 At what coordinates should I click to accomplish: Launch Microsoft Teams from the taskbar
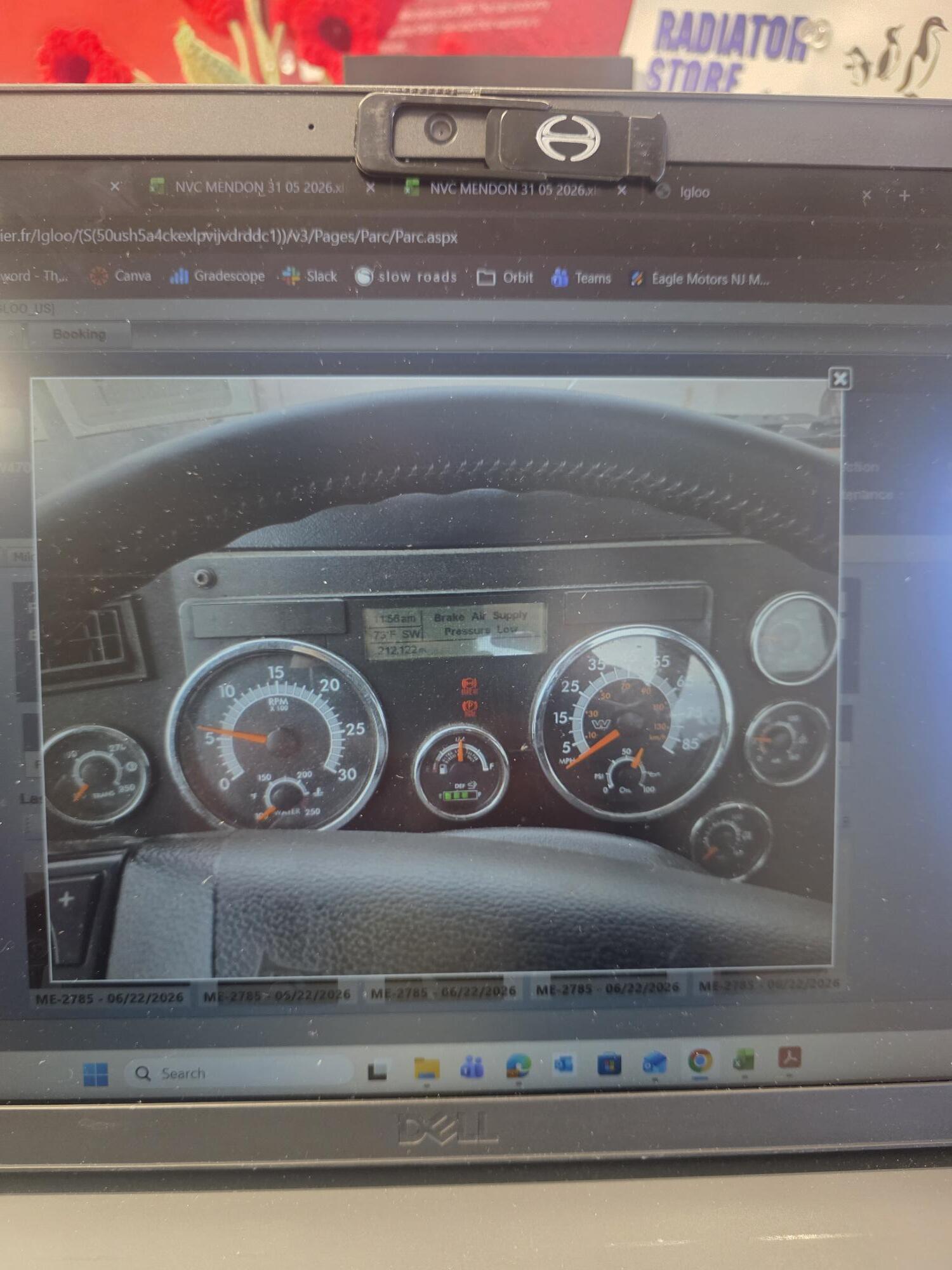[x=472, y=1067]
